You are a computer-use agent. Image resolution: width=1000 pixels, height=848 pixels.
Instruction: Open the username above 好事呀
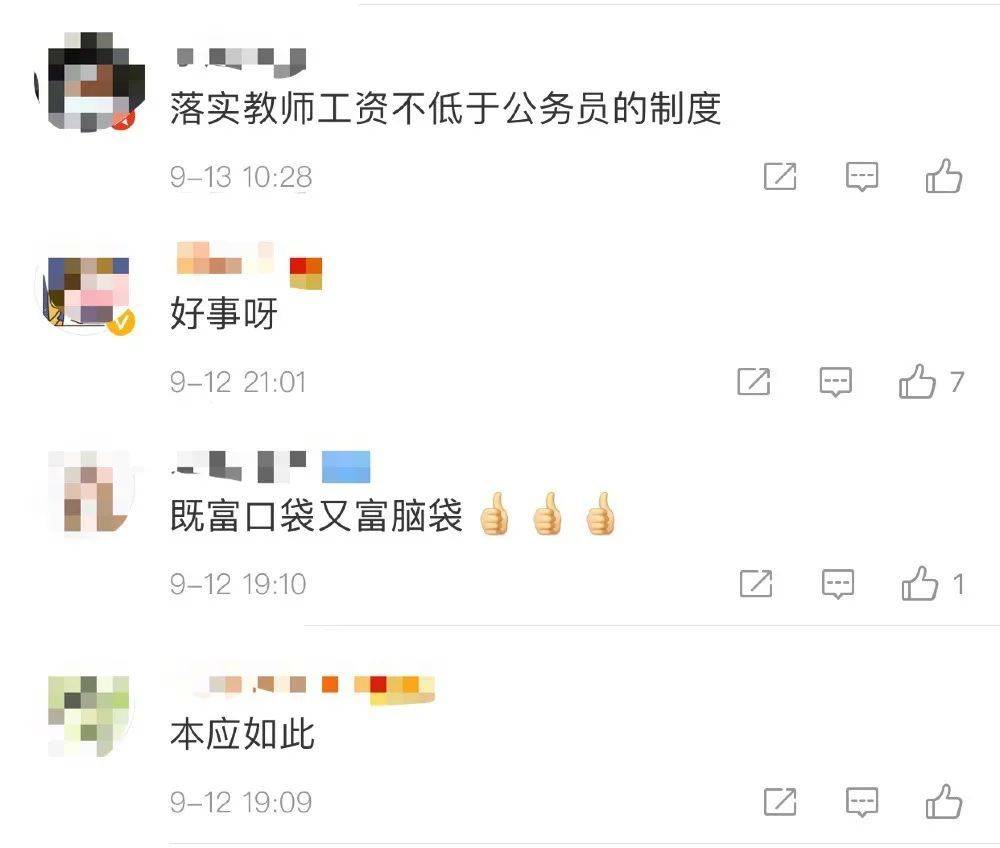coord(224,258)
